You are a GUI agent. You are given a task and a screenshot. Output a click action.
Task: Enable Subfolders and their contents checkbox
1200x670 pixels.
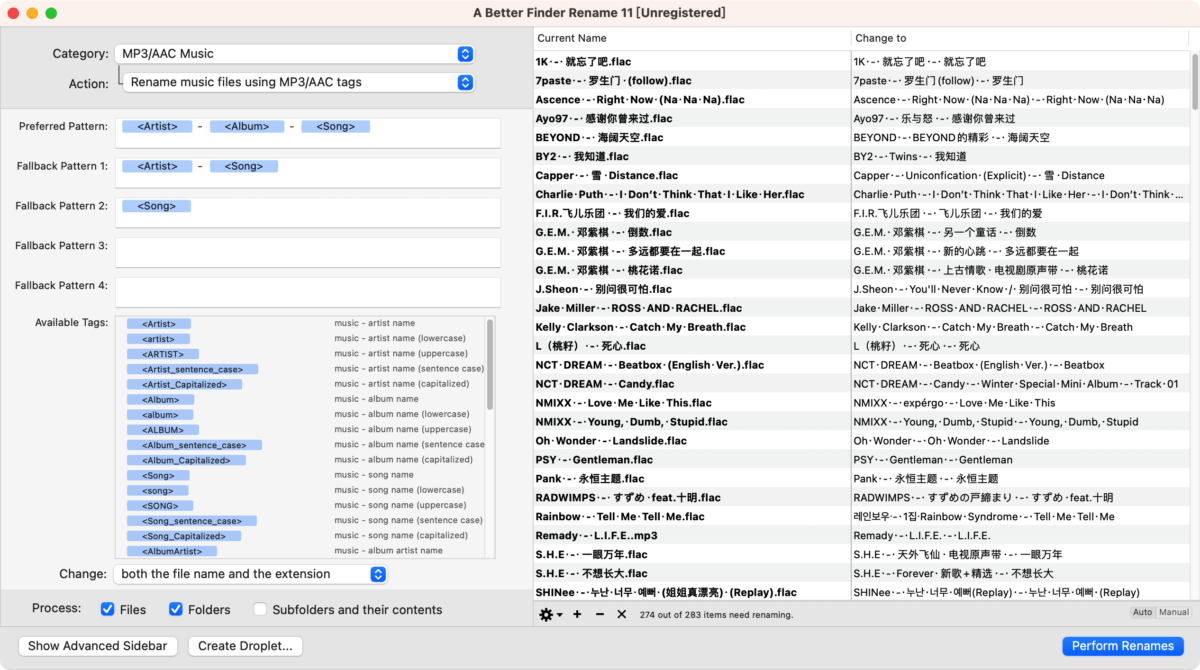(260, 609)
